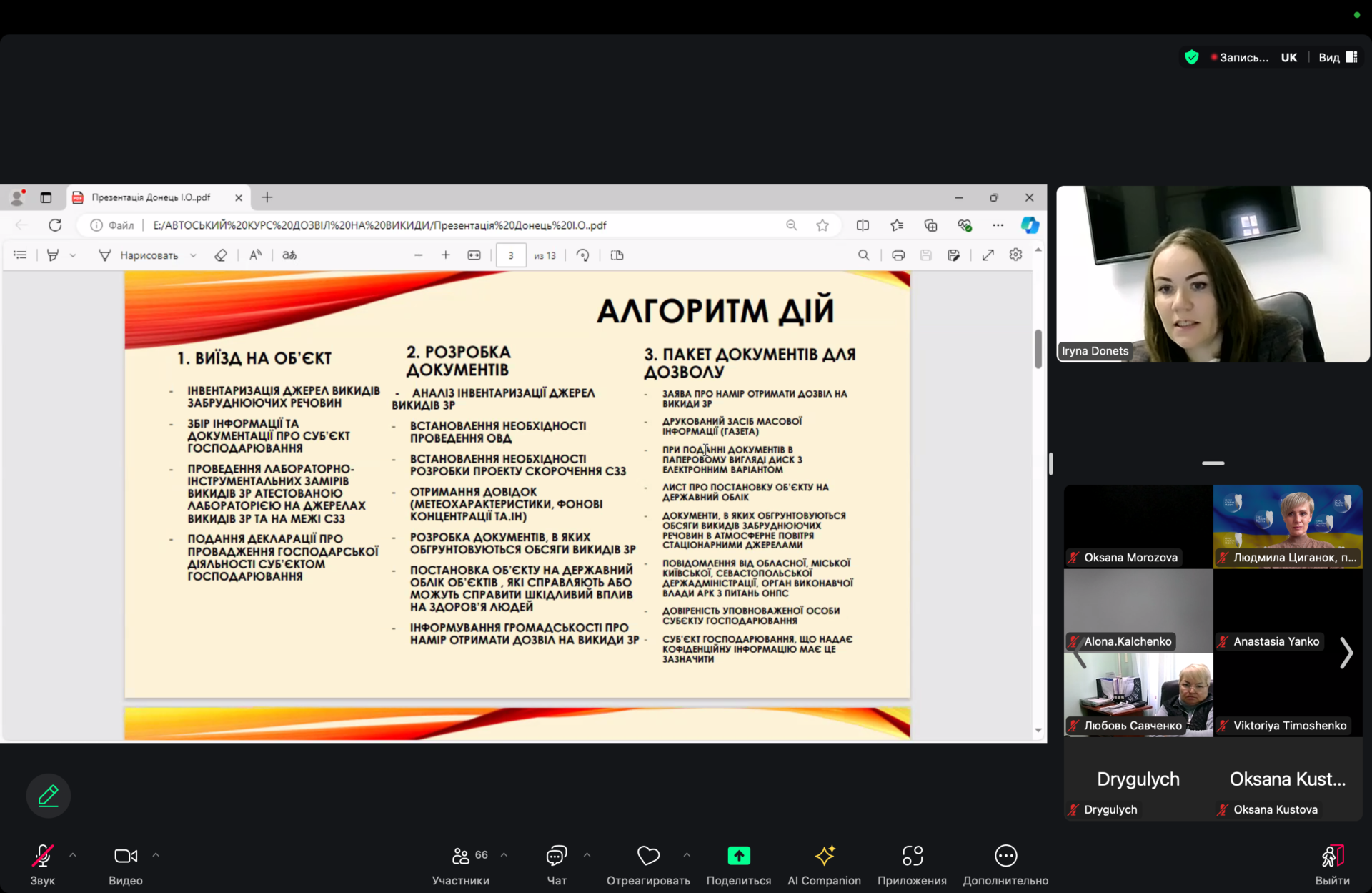The width and height of the screenshot is (1372, 893).
Task: Open the React menu heart icon
Action: click(648, 856)
